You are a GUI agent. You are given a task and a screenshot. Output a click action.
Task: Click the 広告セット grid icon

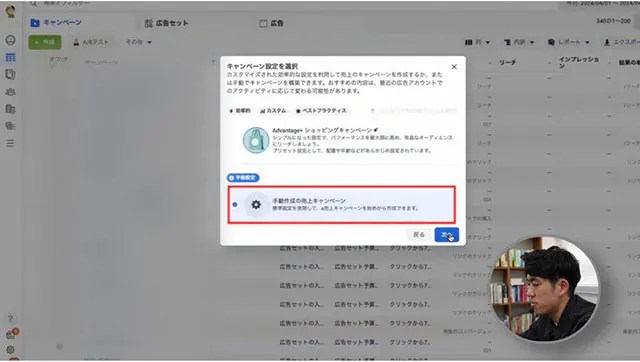click(149, 23)
